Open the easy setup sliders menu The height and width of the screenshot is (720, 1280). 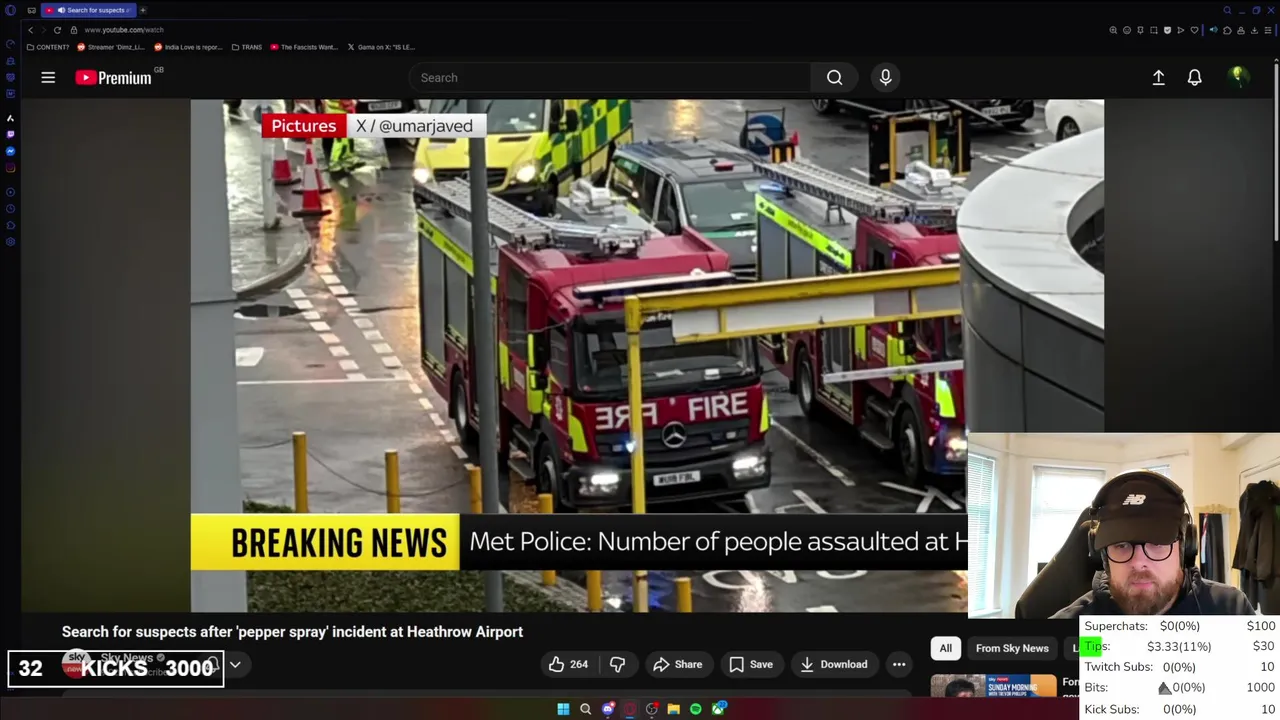point(1268,30)
